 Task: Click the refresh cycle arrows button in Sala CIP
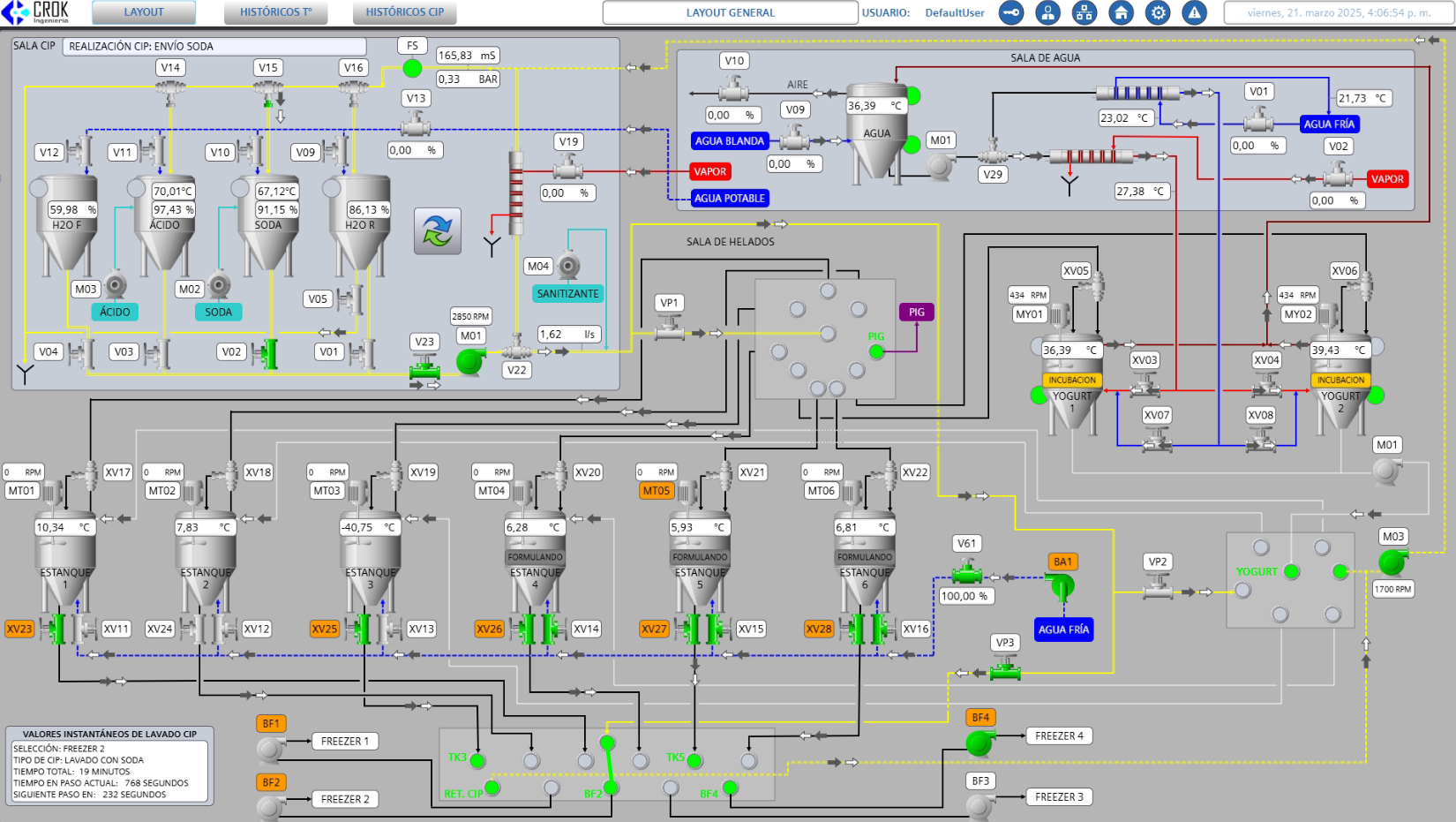[x=438, y=231]
